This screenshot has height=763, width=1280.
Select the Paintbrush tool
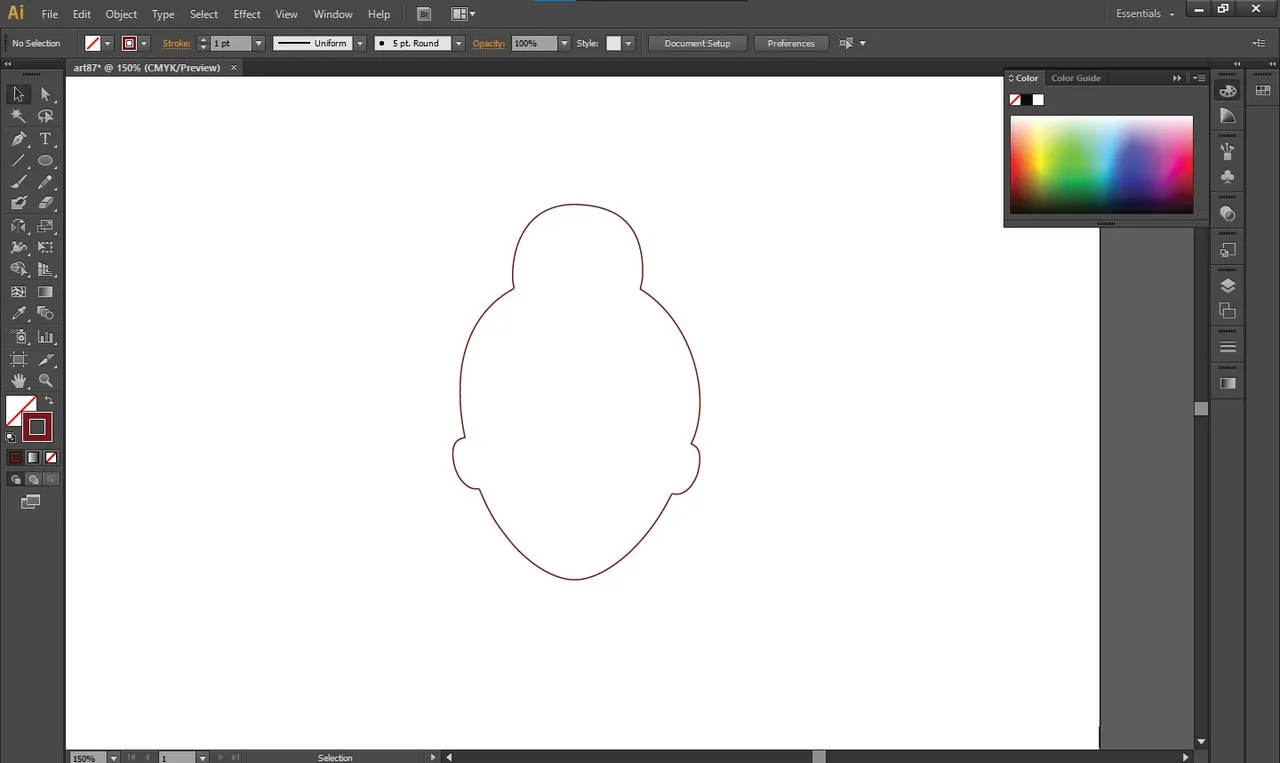coord(18,182)
